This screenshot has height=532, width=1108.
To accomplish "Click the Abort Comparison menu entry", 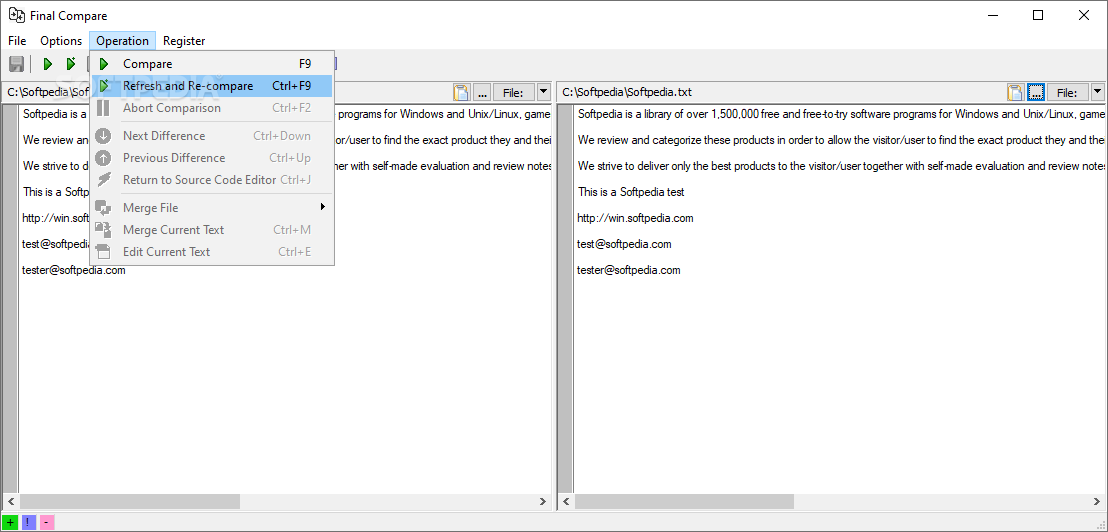I will tap(212, 108).
